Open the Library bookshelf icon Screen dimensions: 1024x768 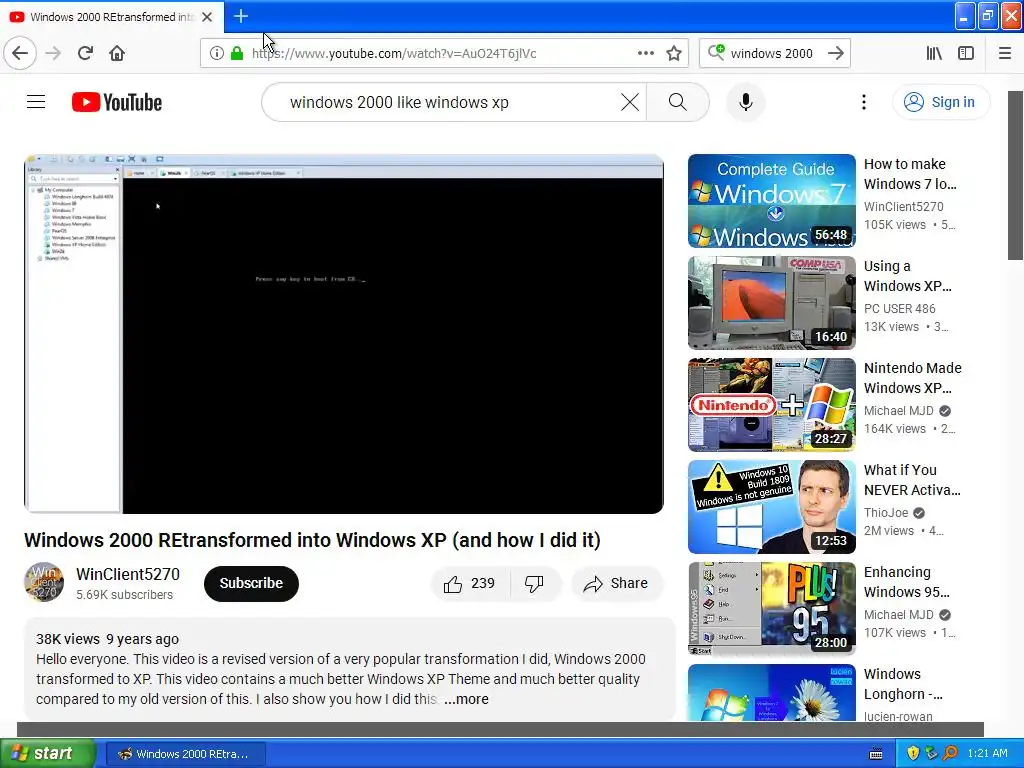(934, 53)
